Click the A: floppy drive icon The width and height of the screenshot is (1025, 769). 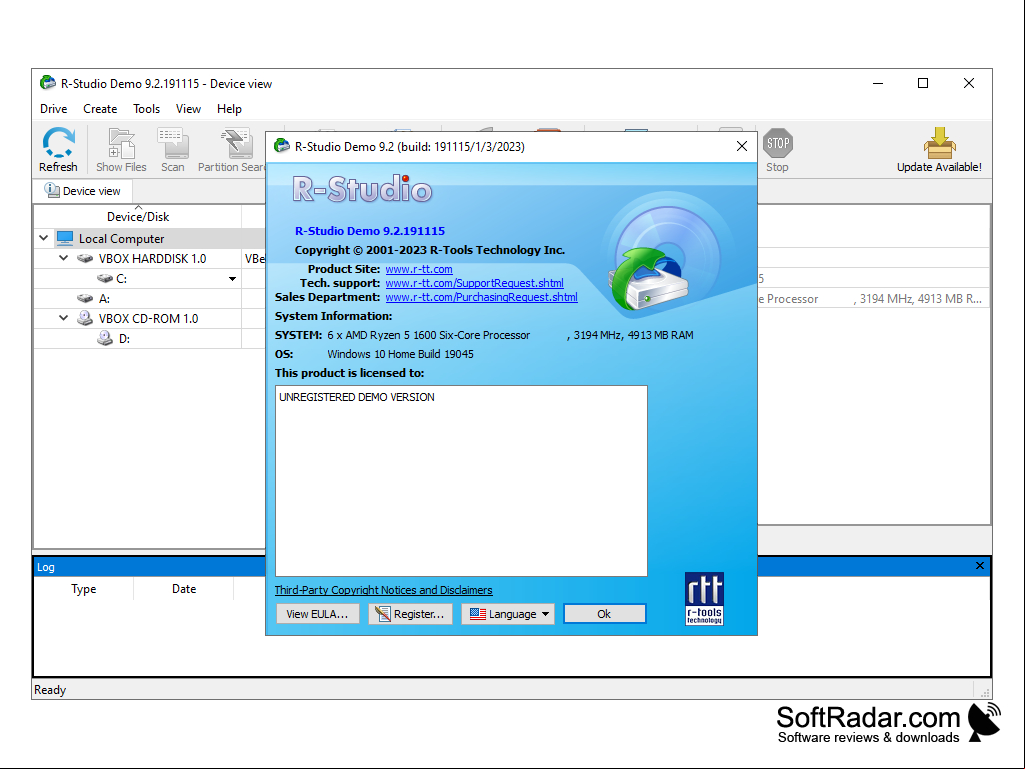click(85, 299)
